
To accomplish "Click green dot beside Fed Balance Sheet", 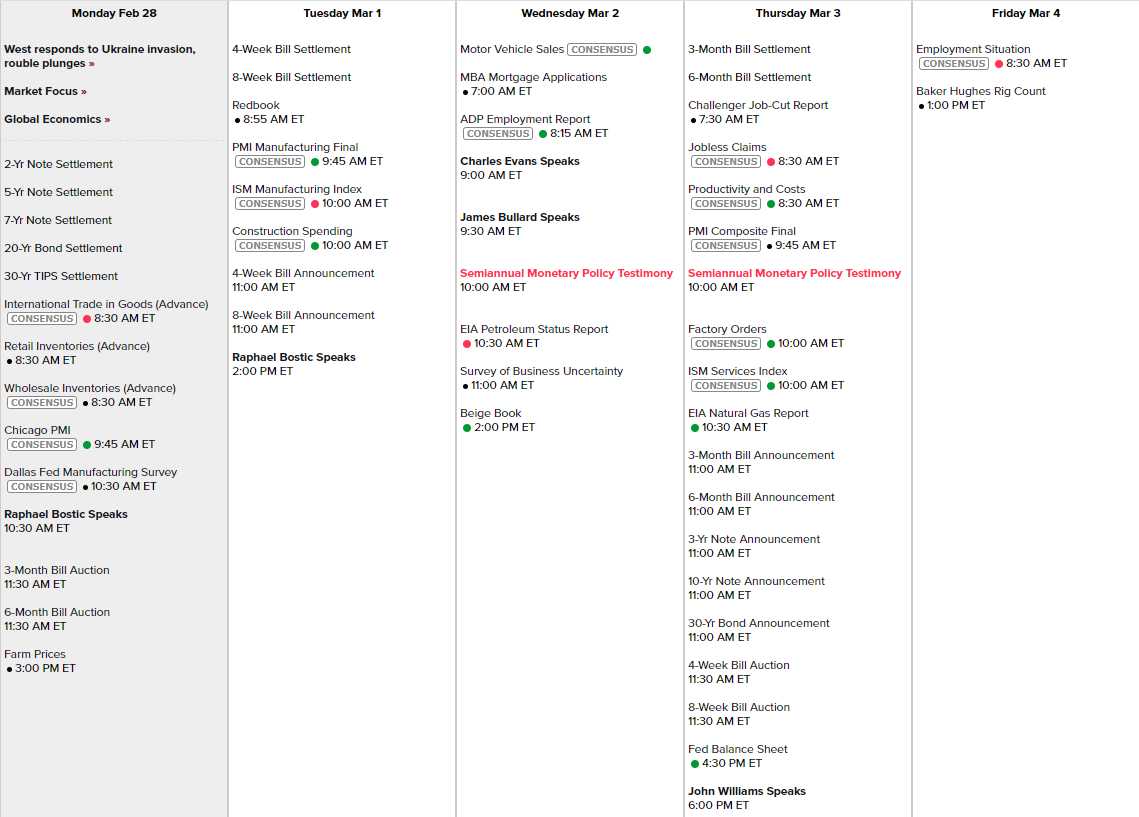I will coord(695,764).
